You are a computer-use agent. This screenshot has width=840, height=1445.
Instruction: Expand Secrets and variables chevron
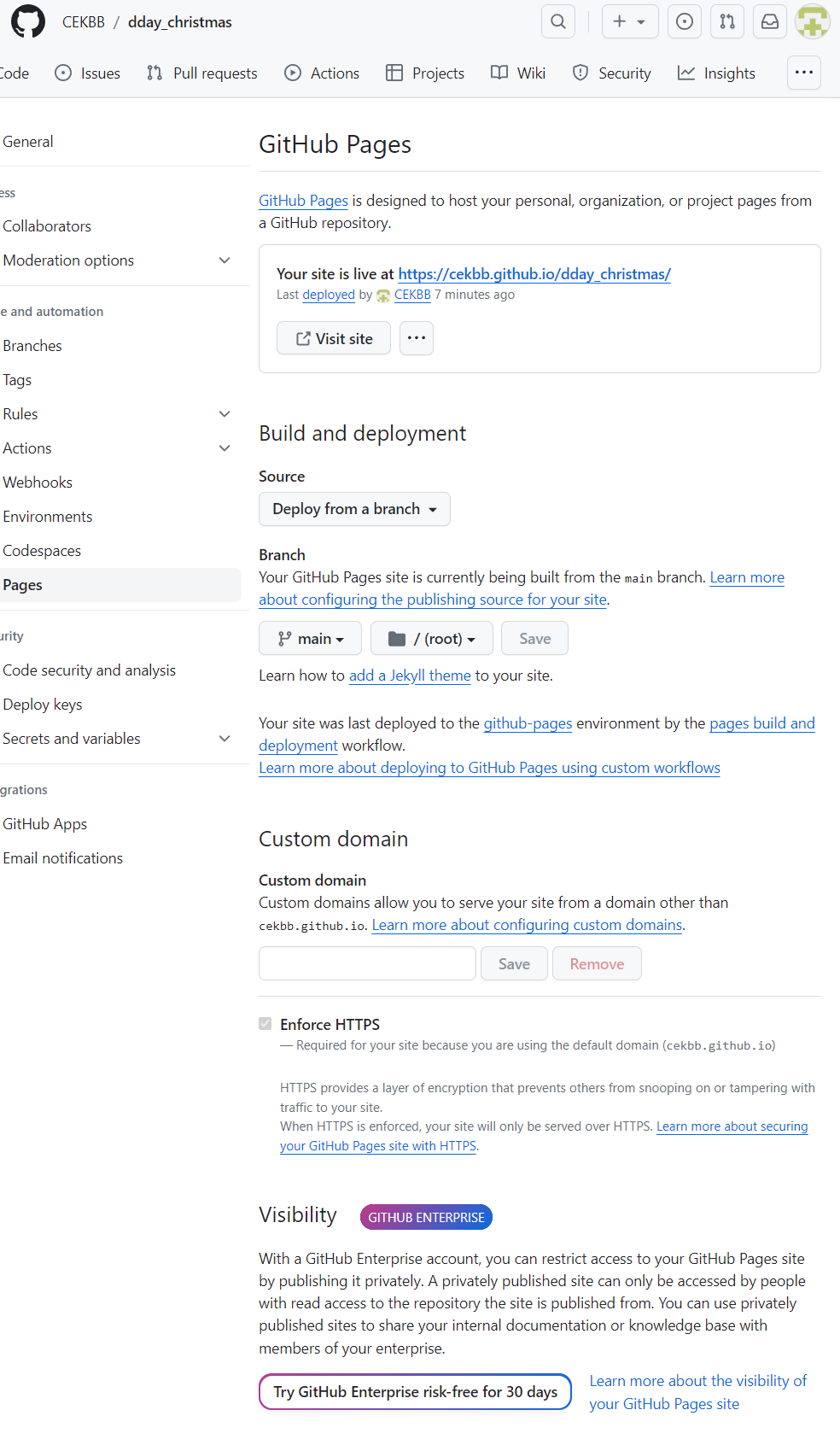pos(225,739)
